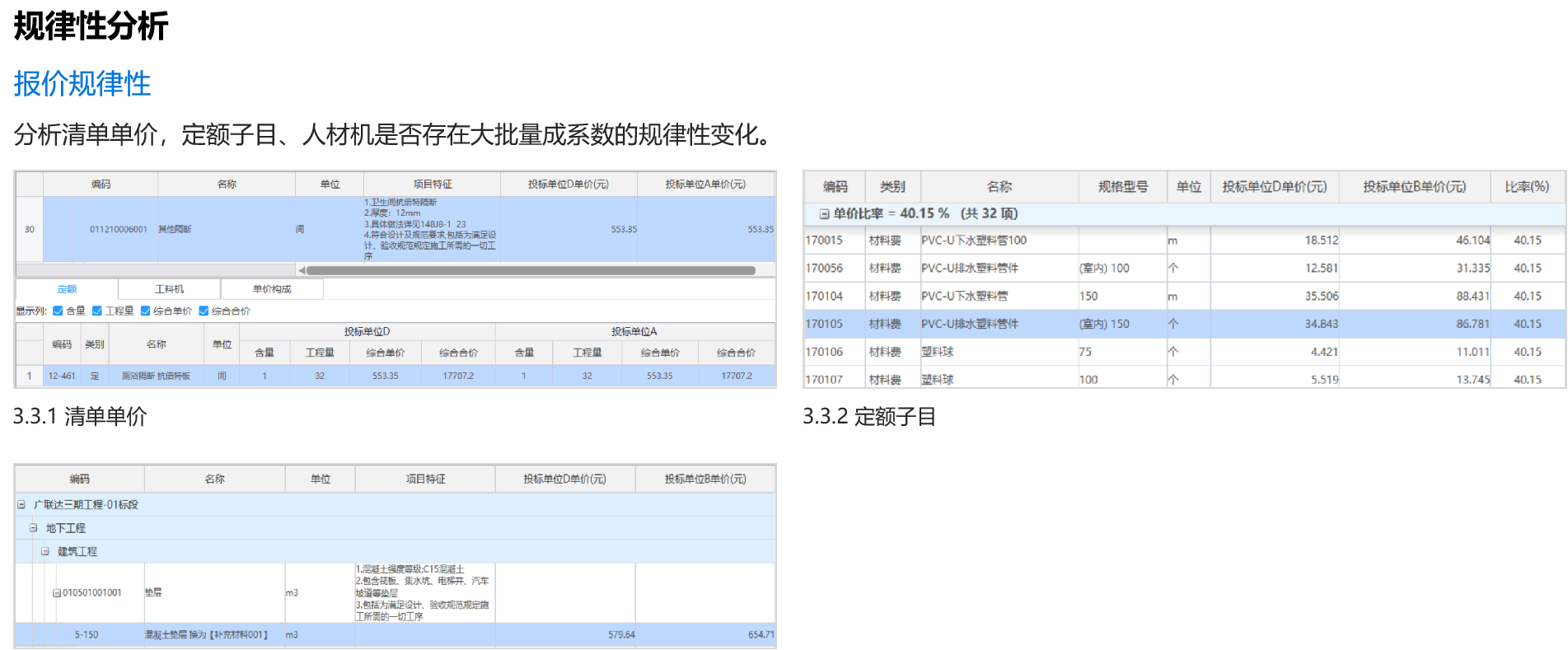This screenshot has height=650, width=1568.
Task: Click the 12-461 quota code cell
Action: pyautogui.click(x=62, y=376)
